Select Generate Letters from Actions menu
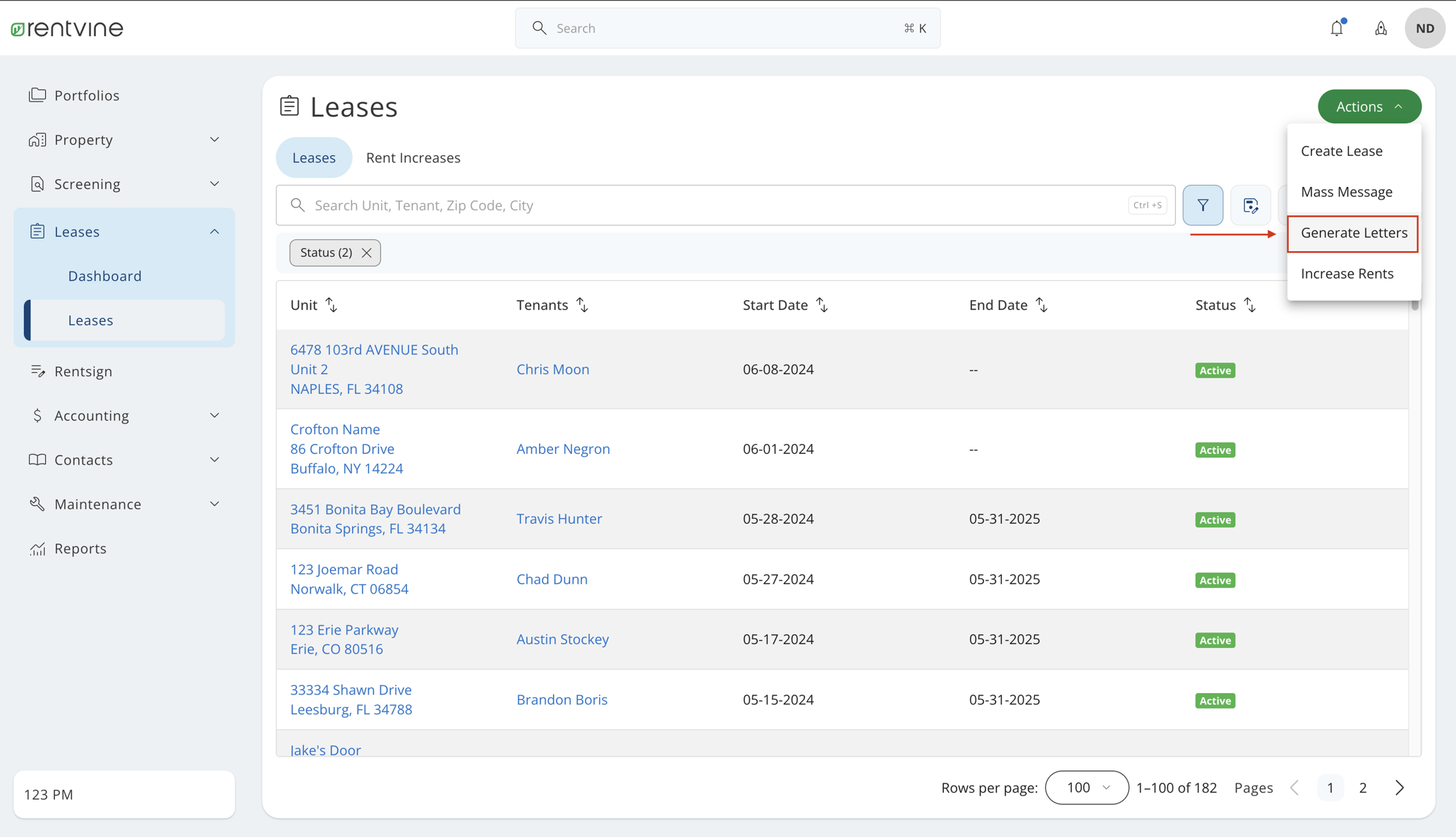This screenshot has width=1456, height=837. click(1353, 233)
